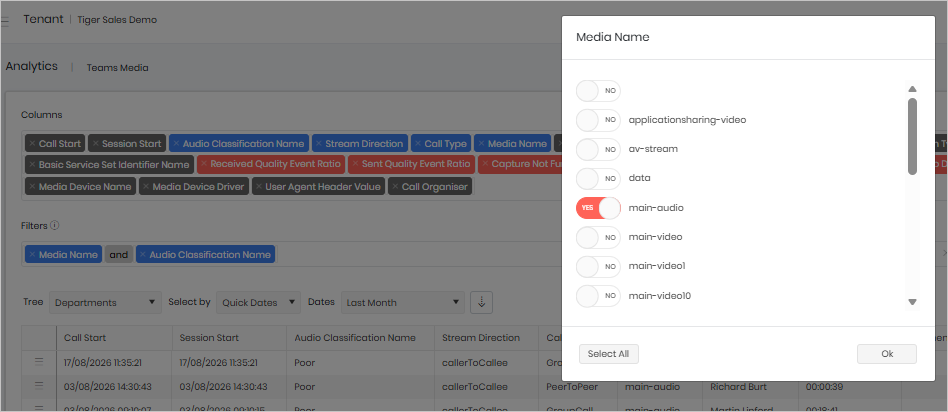The height and width of the screenshot is (412, 948).
Task: Turn on the data toggle
Action: 598,178
